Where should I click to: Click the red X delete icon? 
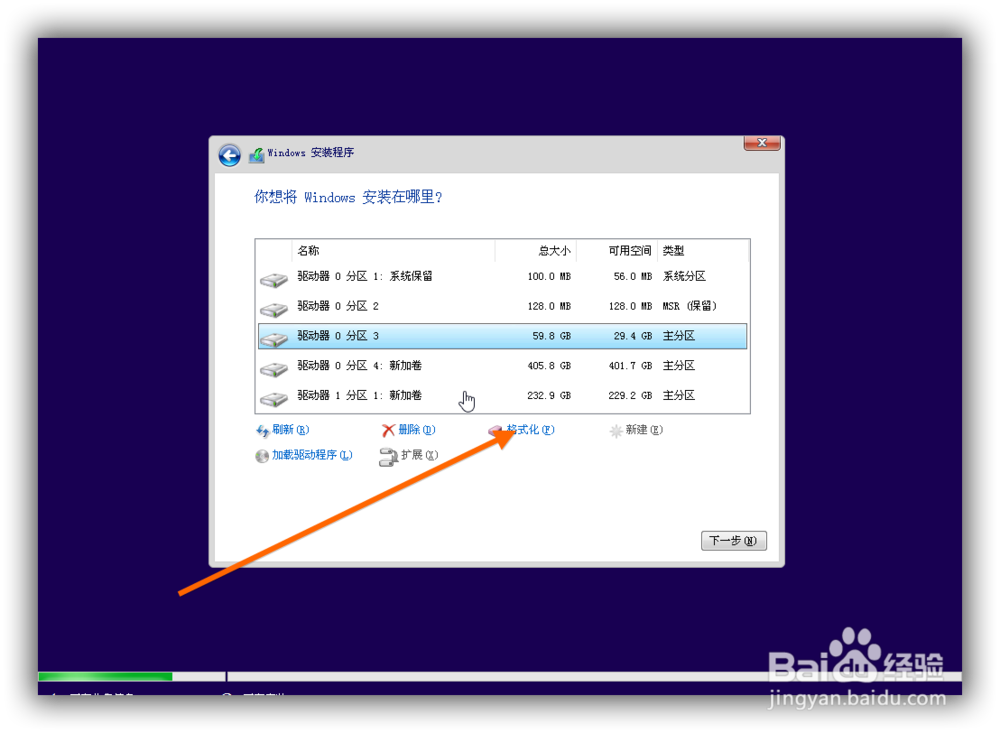click(x=388, y=431)
